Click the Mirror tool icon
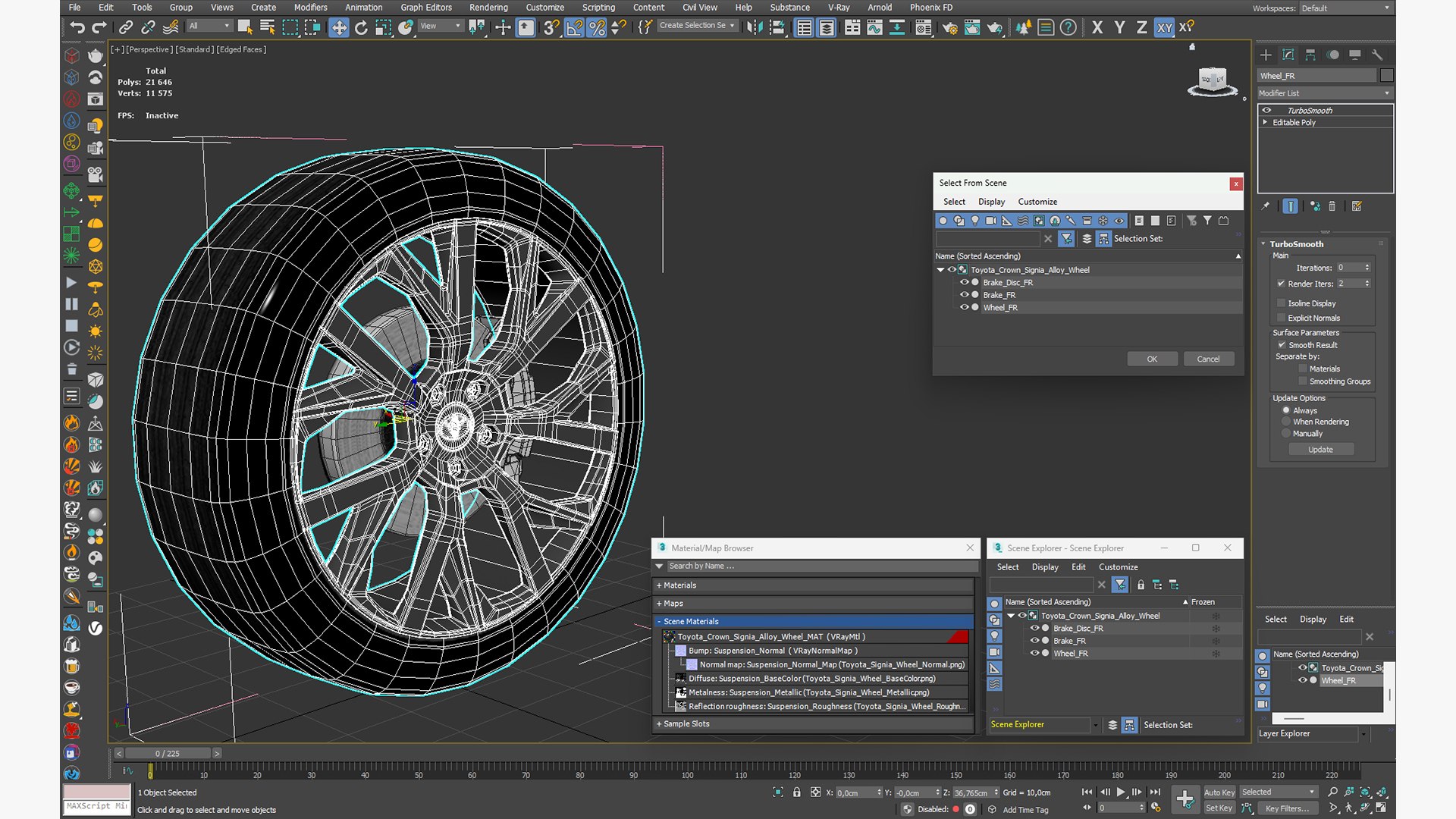1456x819 pixels. tap(755, 28)
